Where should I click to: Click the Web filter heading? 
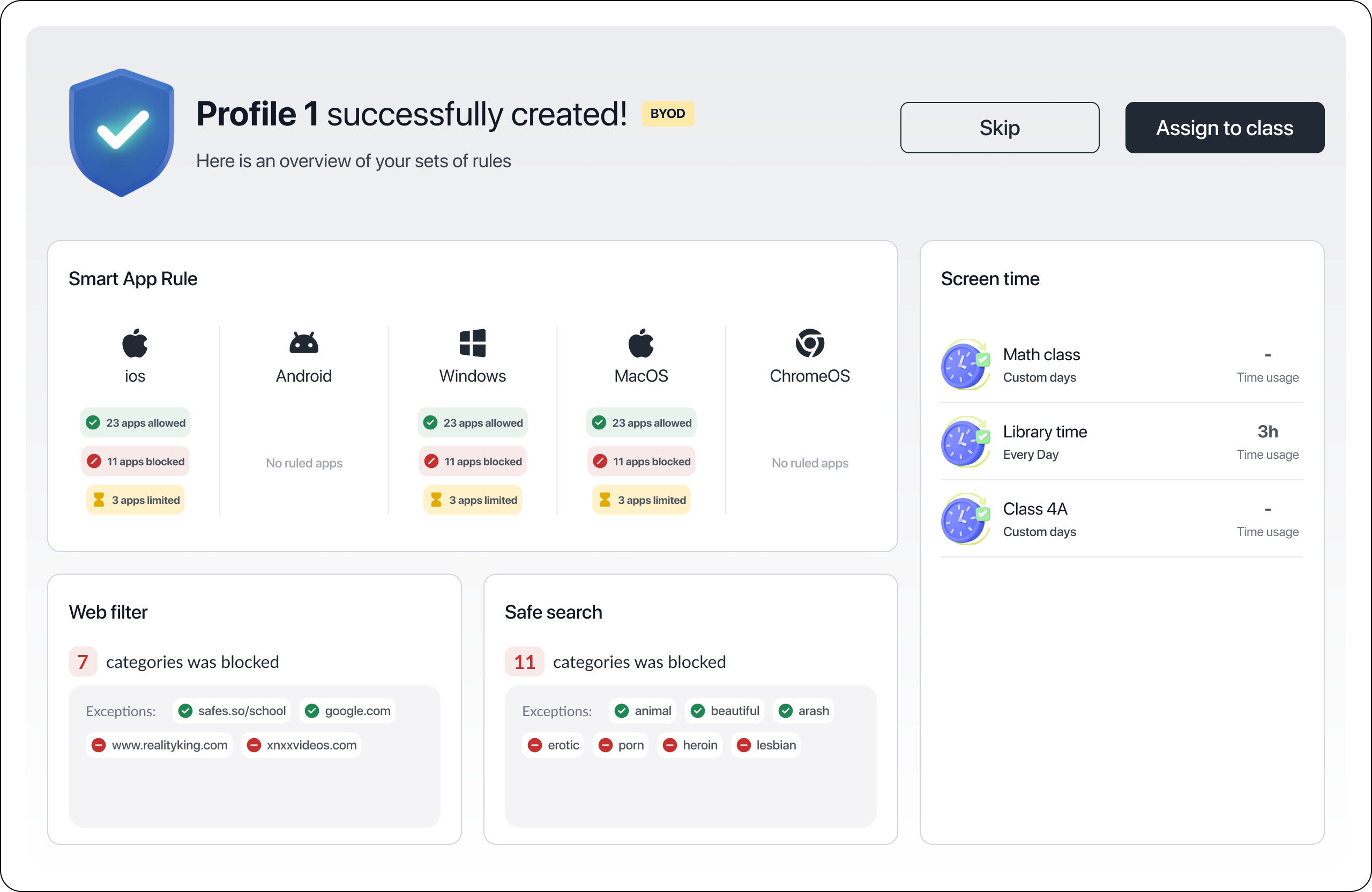[108, 612]
